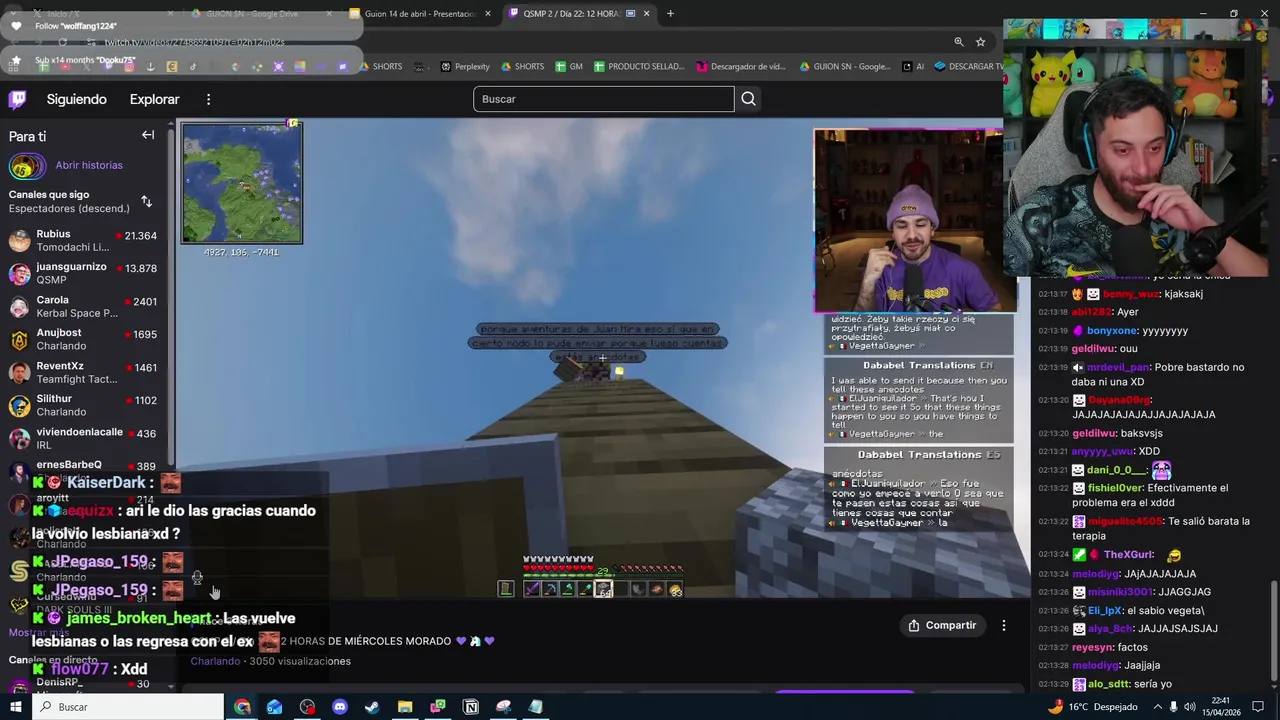Open the Descargador de vid... bookmark
This screenshot has width=1280, height=720.
[741, 67]
